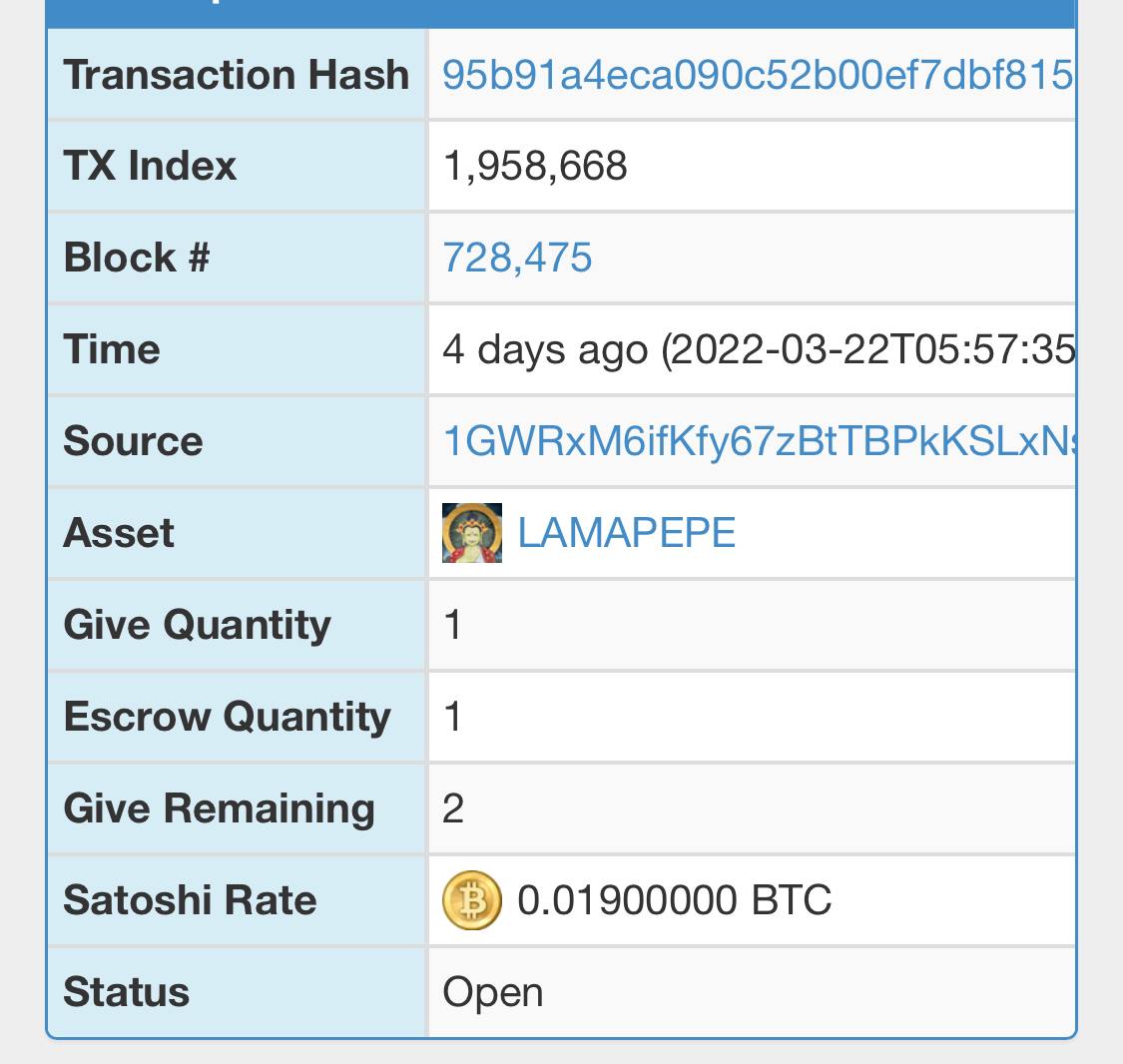Click the Block # row label

pyautogui.click(x=137, y=258)
